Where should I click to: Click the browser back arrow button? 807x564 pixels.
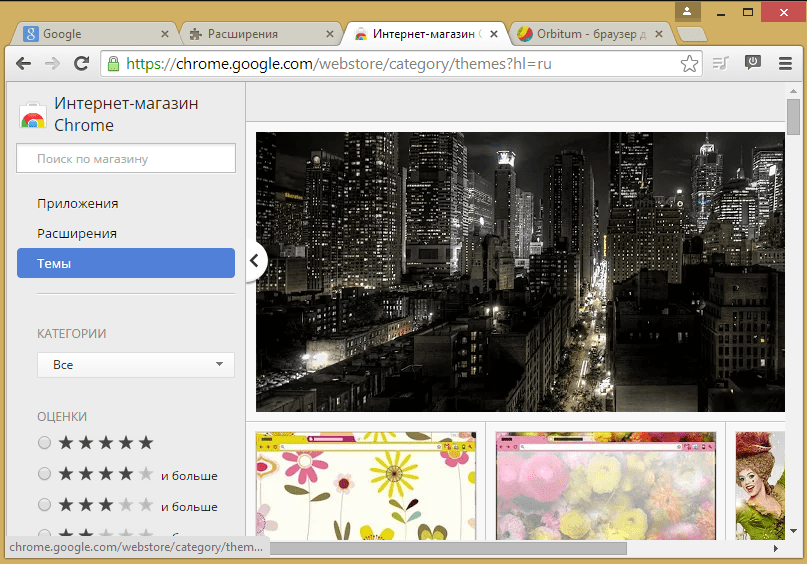tap(23, 63)
